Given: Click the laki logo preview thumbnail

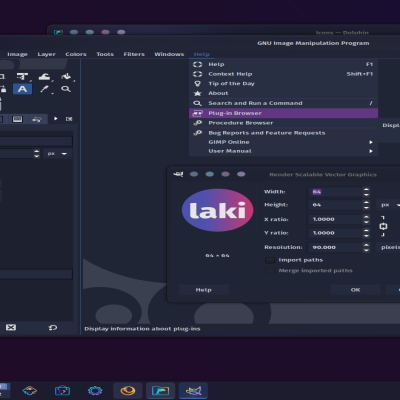Looking at the screenshot, I should [x=217, y=210].
